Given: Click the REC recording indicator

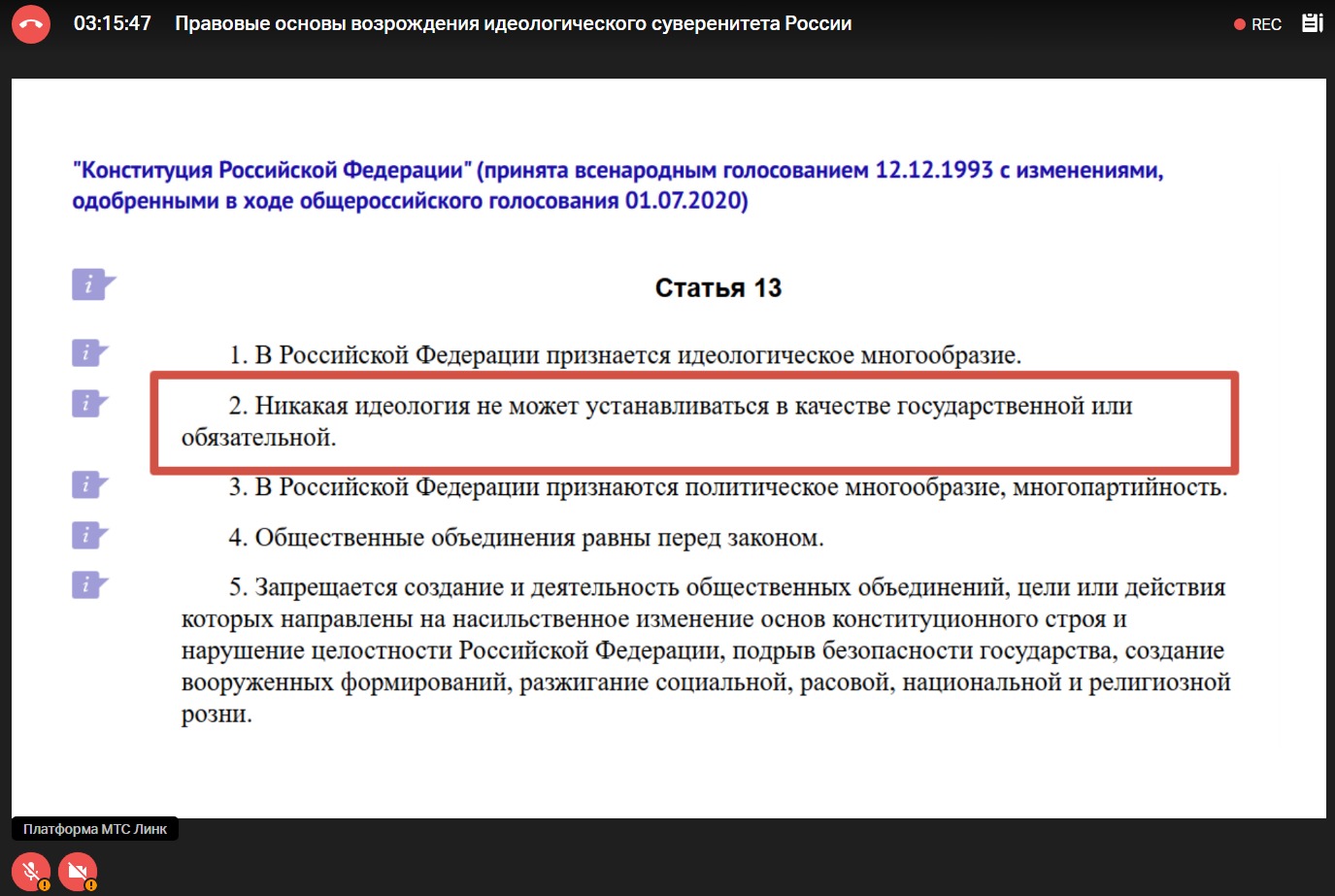Looking at the screenshot, I should tap(1258, 24).
